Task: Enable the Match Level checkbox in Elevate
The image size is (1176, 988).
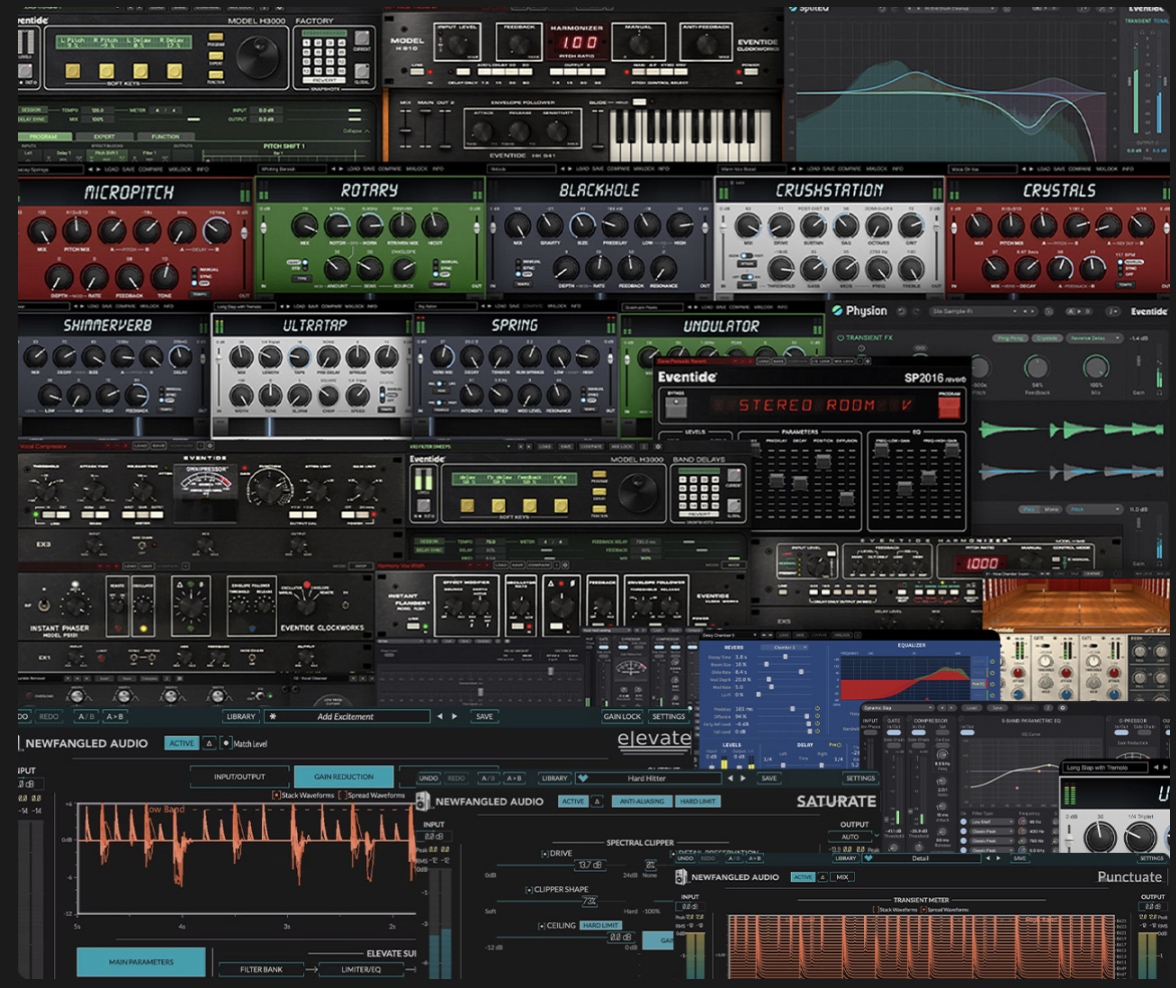Action: tap(226, 743)
